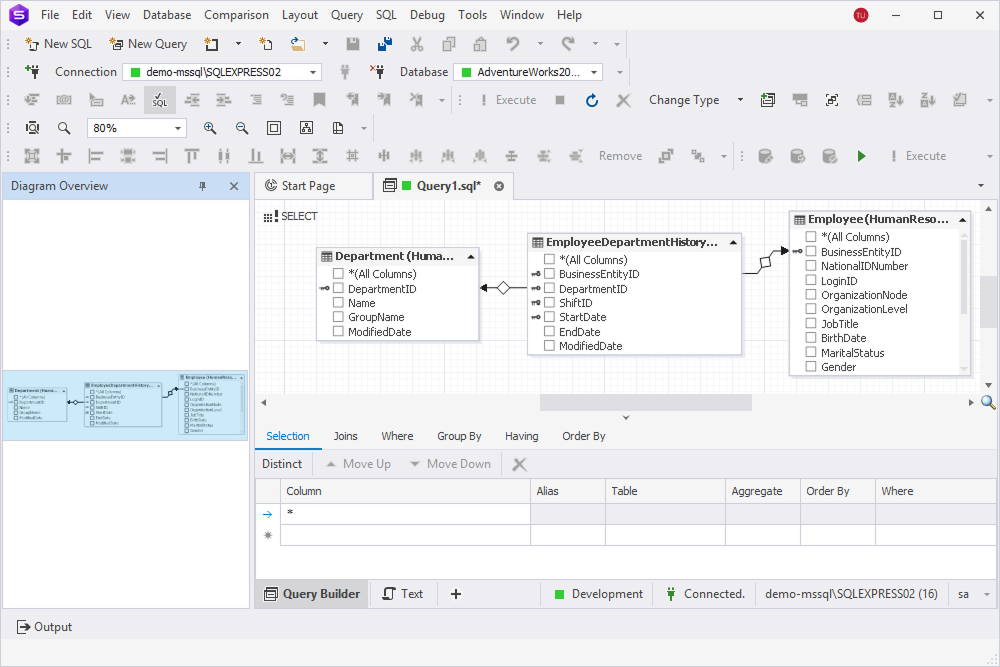
Task: Switch to the Joins tab
Action: click(345, 436)
